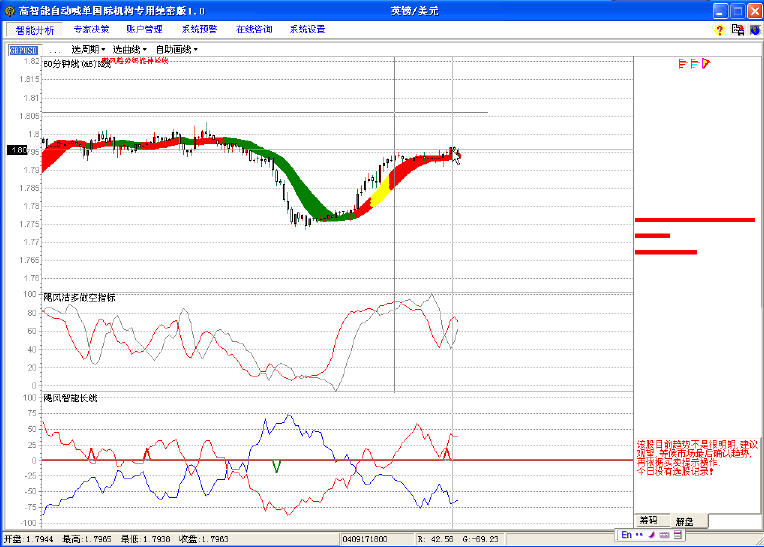Open the 系统设置 settings menu
Viewport: 764px width, 547px height.
point(307,30)
